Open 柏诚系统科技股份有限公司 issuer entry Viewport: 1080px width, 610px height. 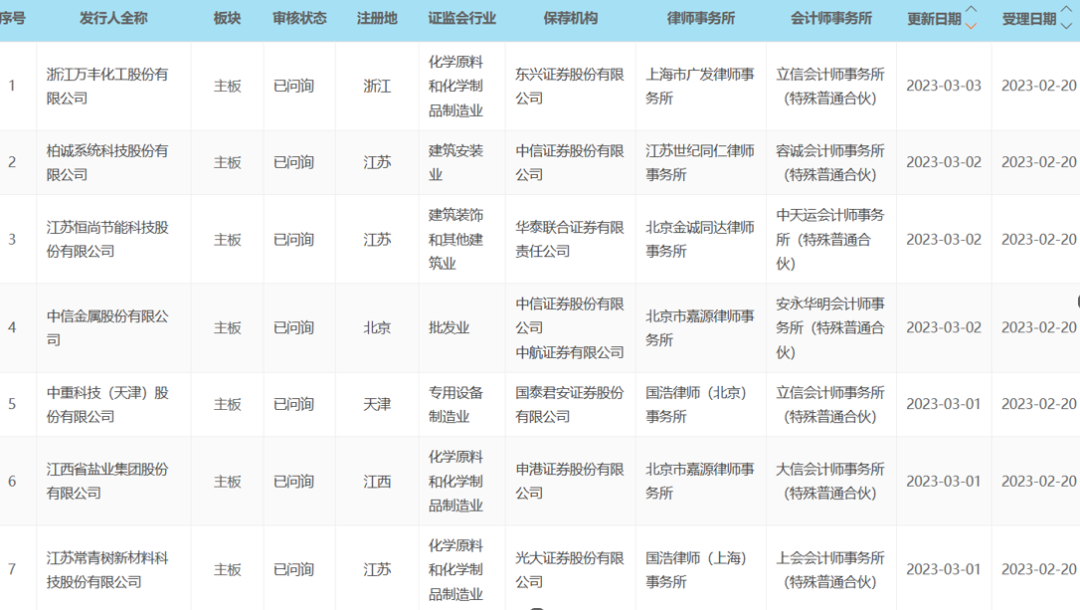pos(107,162)
